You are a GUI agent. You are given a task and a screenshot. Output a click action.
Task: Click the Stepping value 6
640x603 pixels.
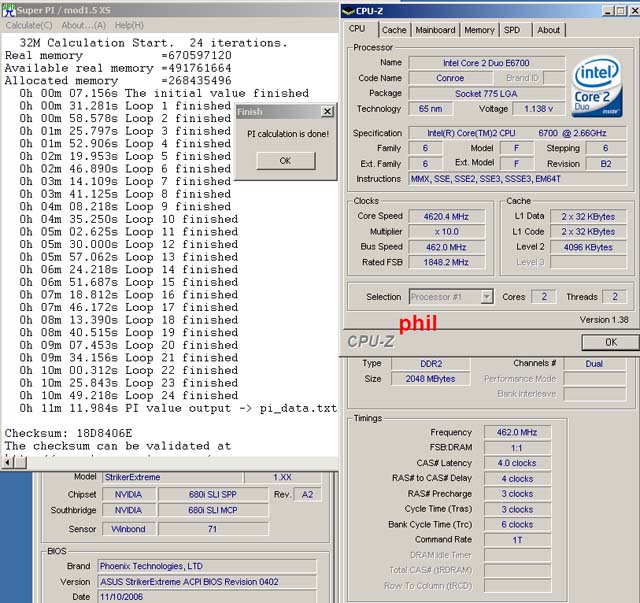point(606,148)
